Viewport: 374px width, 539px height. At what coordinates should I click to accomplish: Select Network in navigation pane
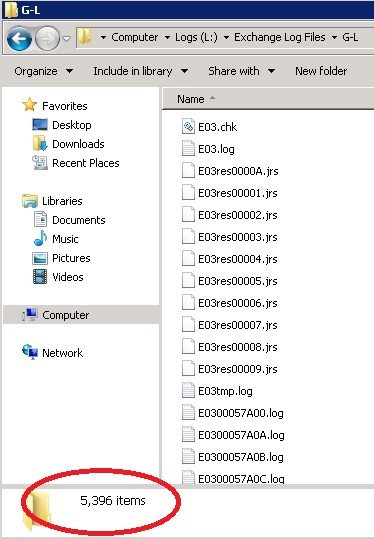63,353
